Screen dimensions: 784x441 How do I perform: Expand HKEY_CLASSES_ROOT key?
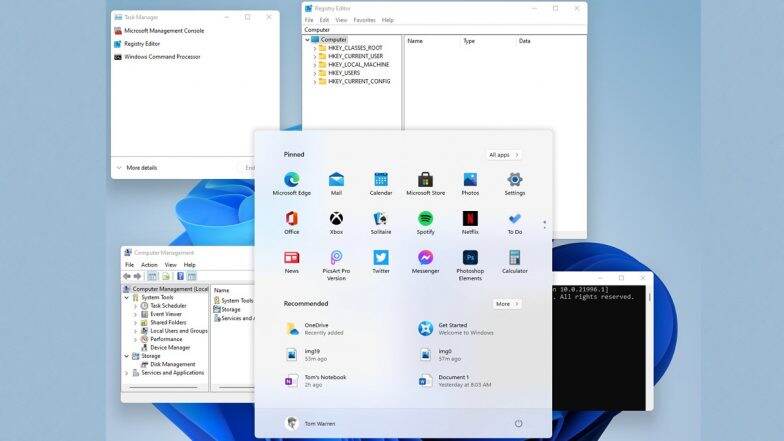pos(314,48)
